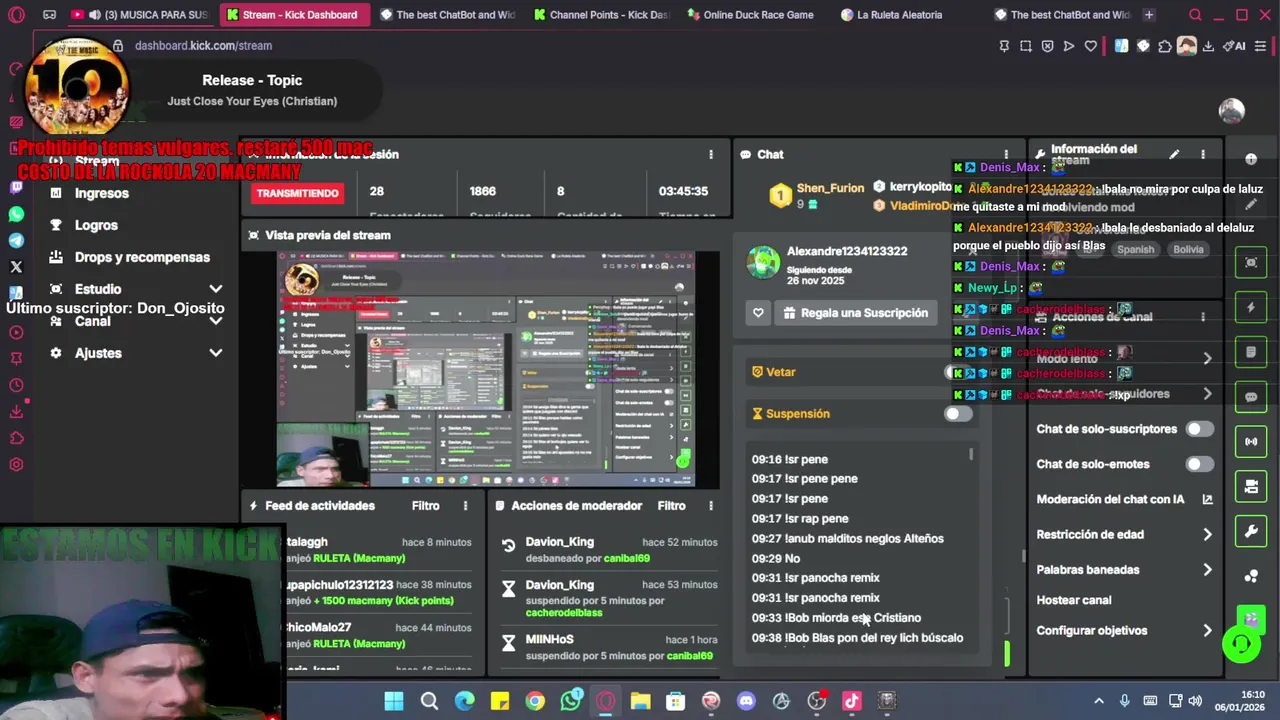Click the Spanish language tag

point(1135,249)
